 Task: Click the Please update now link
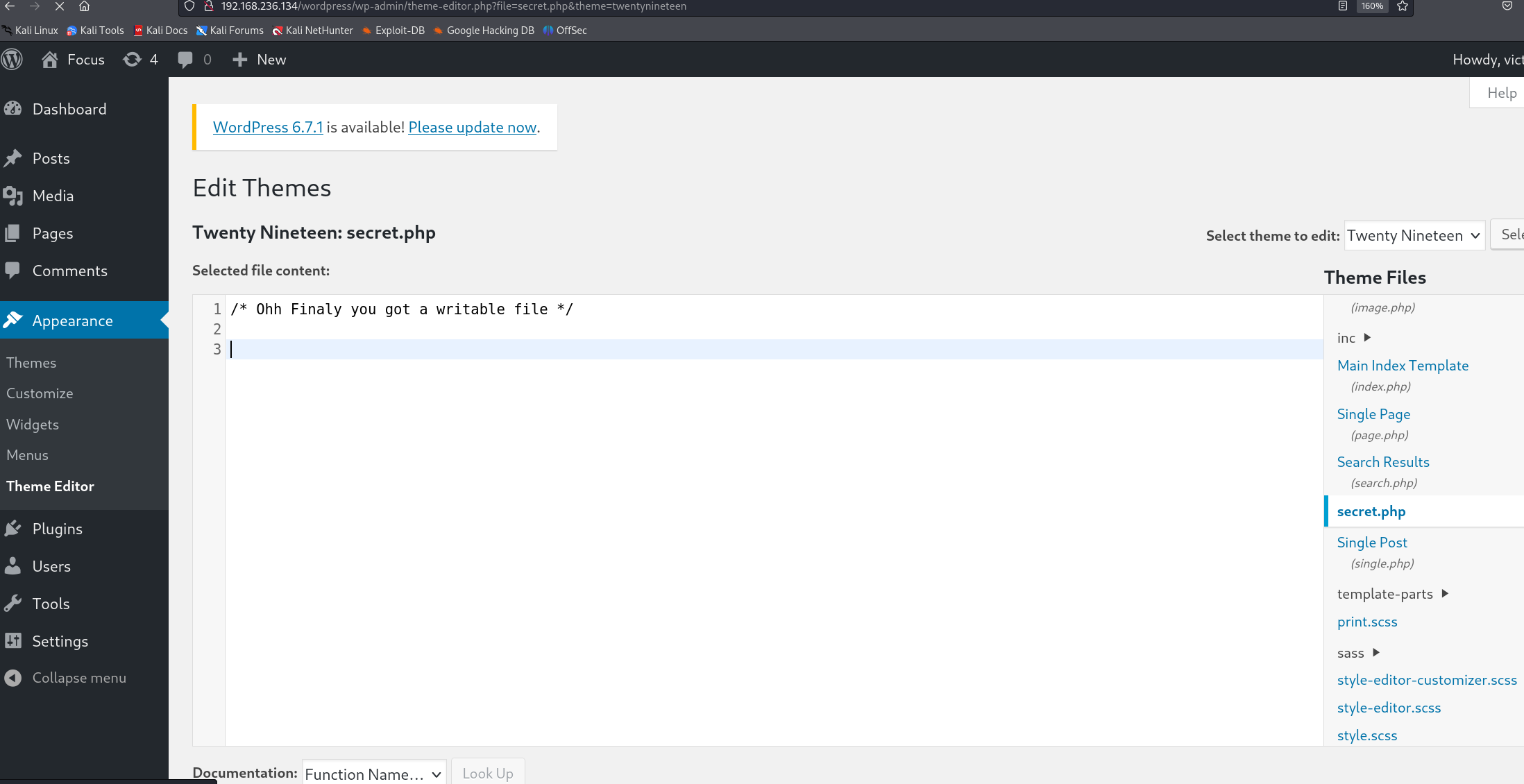(x=472, y=127)
